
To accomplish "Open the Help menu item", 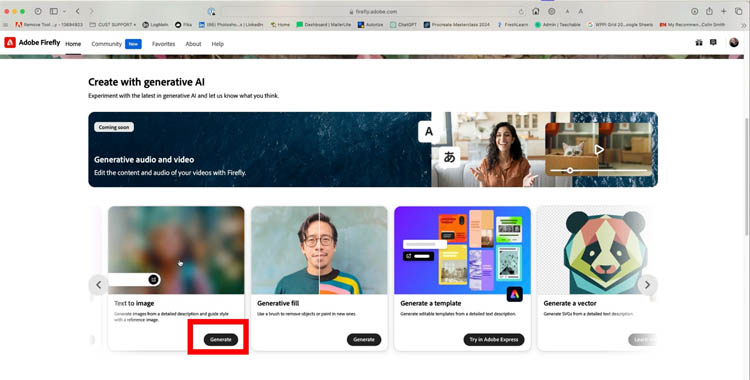I will click(x=218, y=44).
